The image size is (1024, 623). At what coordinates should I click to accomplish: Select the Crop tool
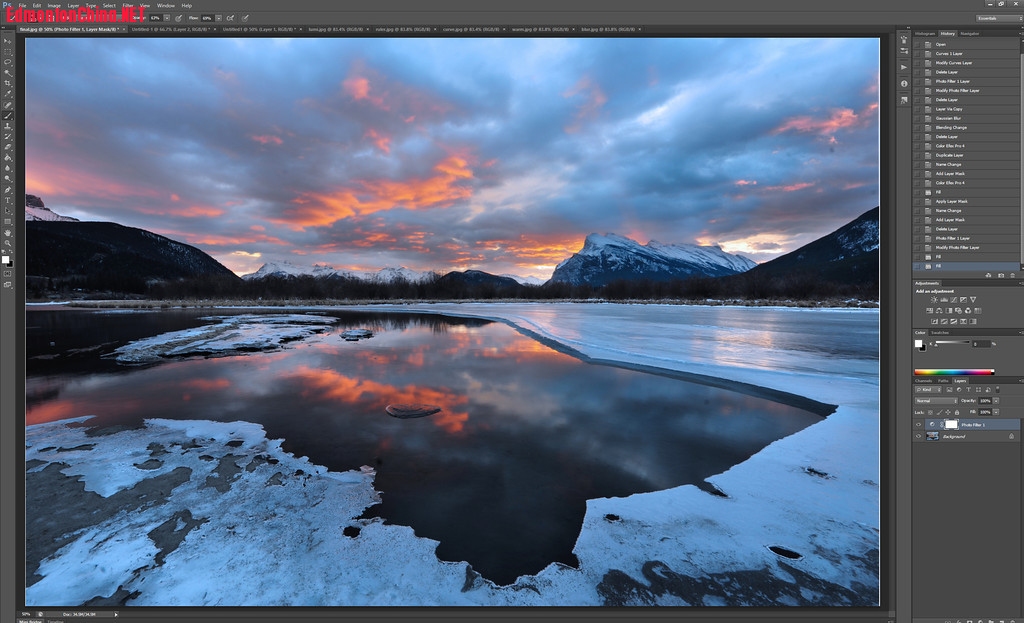coord(8,84)
